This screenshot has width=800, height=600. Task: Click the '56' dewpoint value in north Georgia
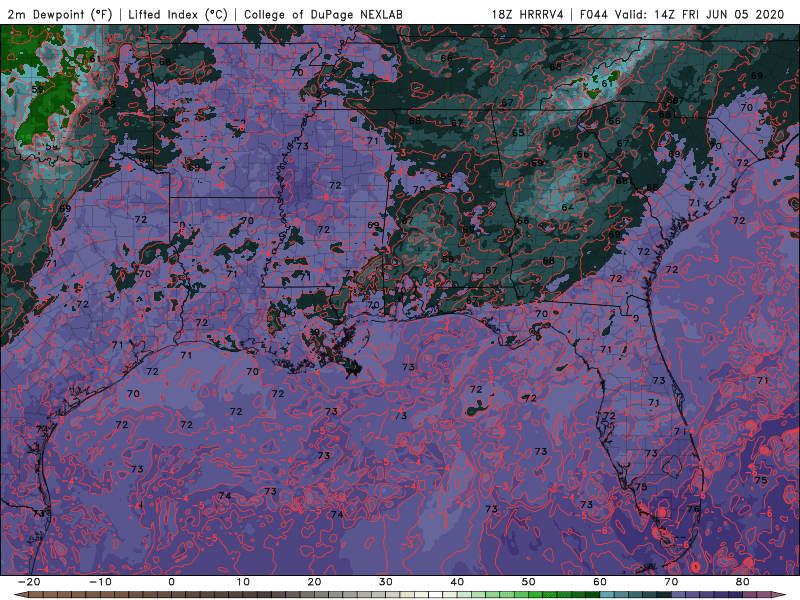pyautogui.click(x=583, y=154)
